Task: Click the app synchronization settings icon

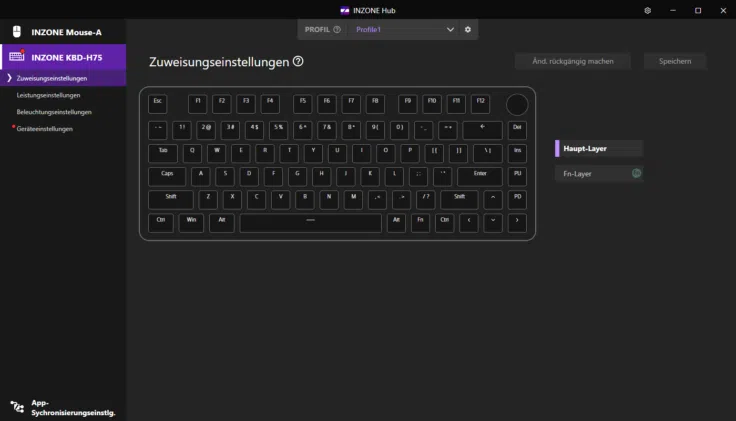Action: (17, 407)
